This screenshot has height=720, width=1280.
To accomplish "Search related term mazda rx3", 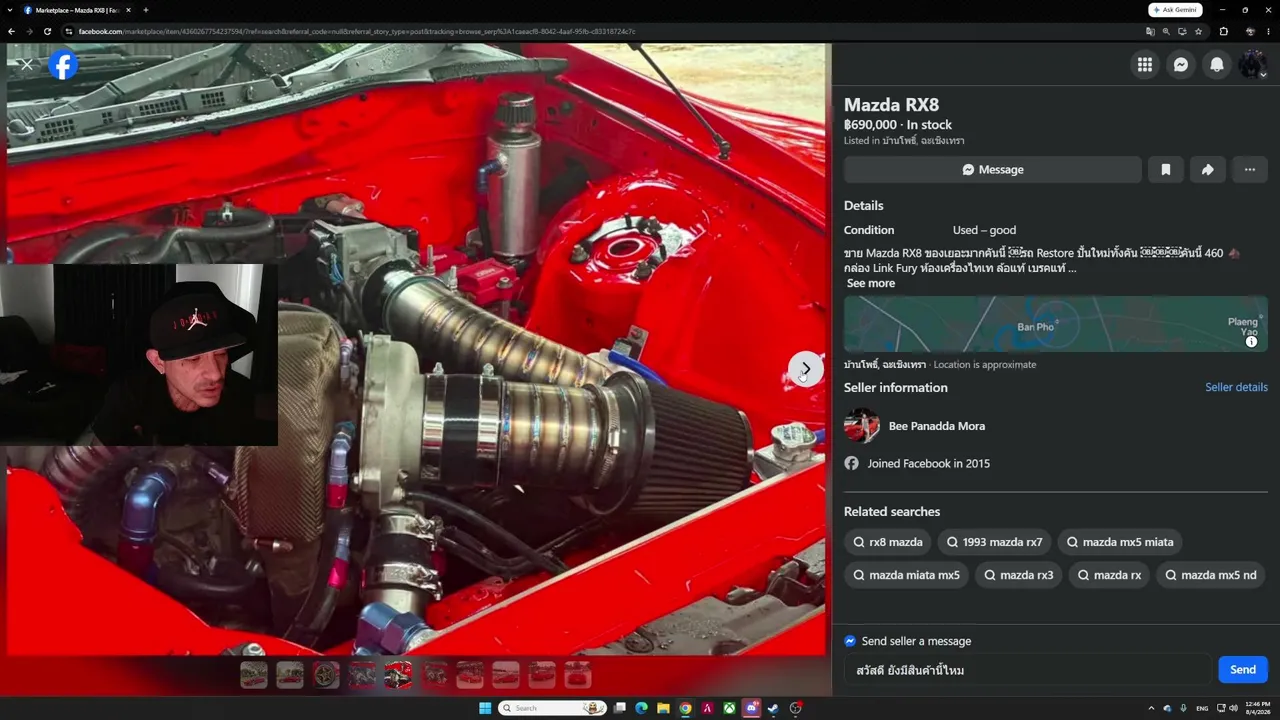I will click(x=1018, y=575).
